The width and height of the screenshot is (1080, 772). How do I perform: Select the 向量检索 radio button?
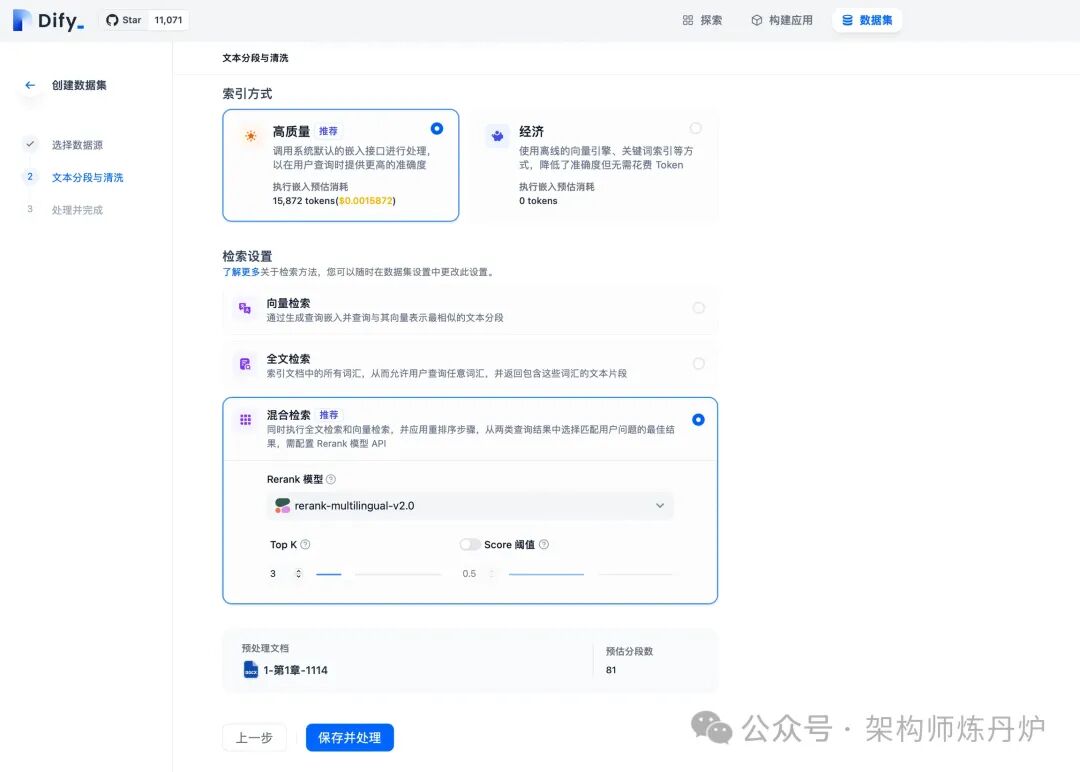698,308
